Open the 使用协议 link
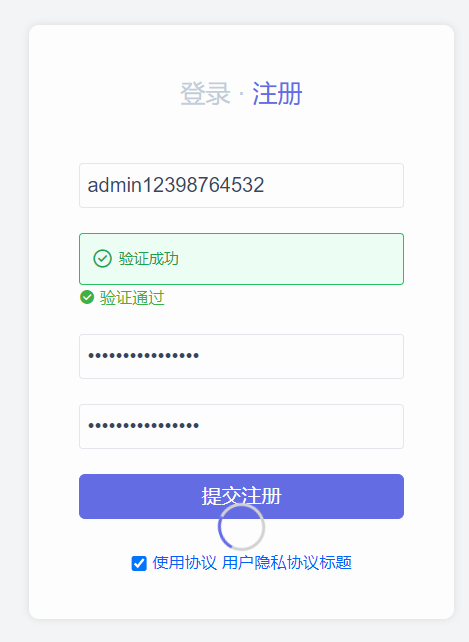Screen dimensions: 469x642 click(x=184, y=563)
